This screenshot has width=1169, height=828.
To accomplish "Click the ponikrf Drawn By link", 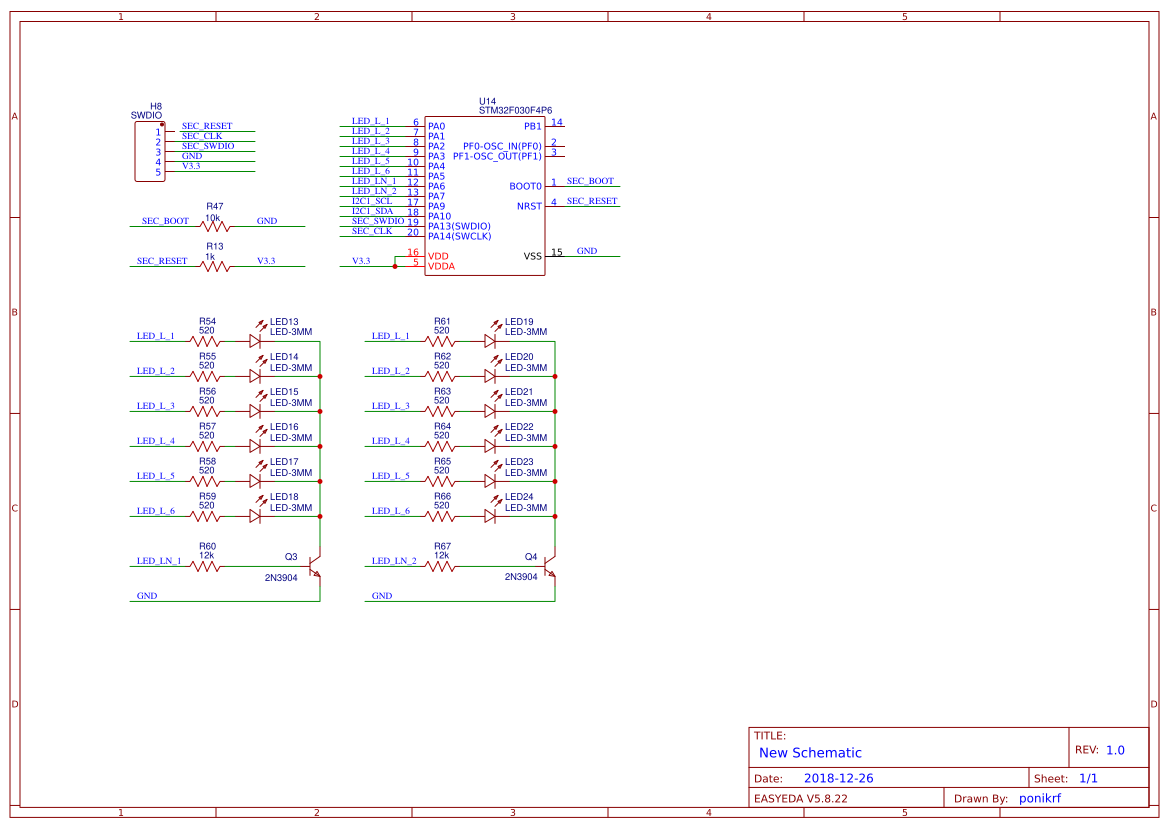I will (x=1041, y=798).
